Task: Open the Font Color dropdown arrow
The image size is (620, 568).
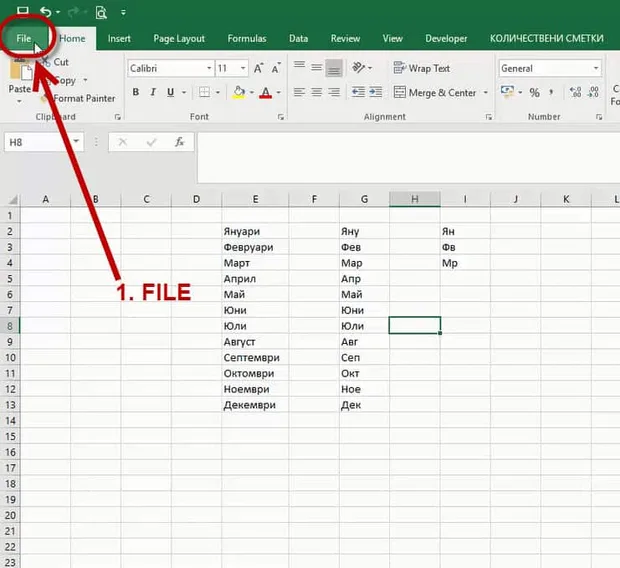Action: (x=279, y=93)
